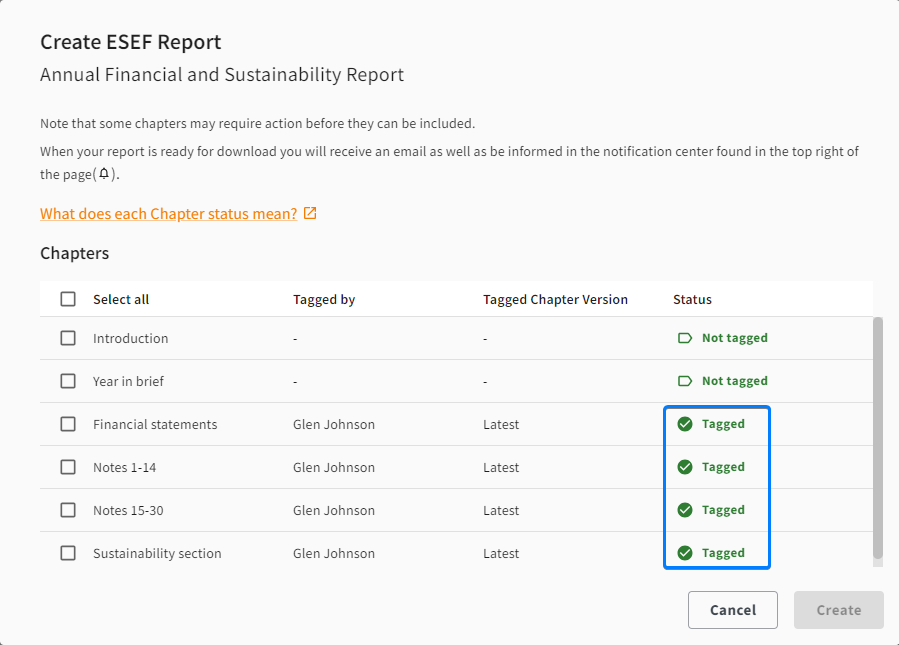Click the Not tagged icon for Year in brief
Viewport: 899px width, 645px height.
pyautogui.click(x=685, y=381)
